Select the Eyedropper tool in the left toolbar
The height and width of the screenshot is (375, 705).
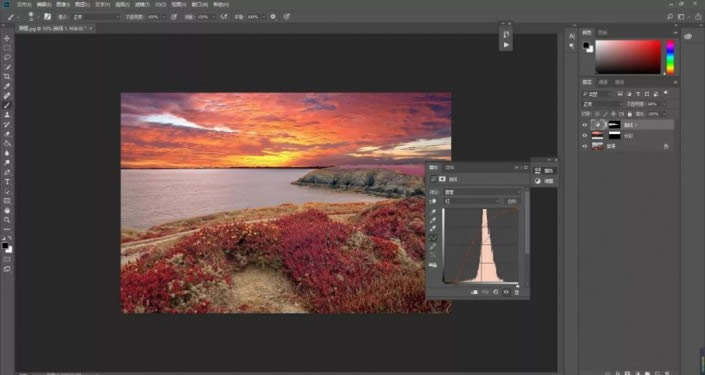pyautogui.click(x=7, y=86)
